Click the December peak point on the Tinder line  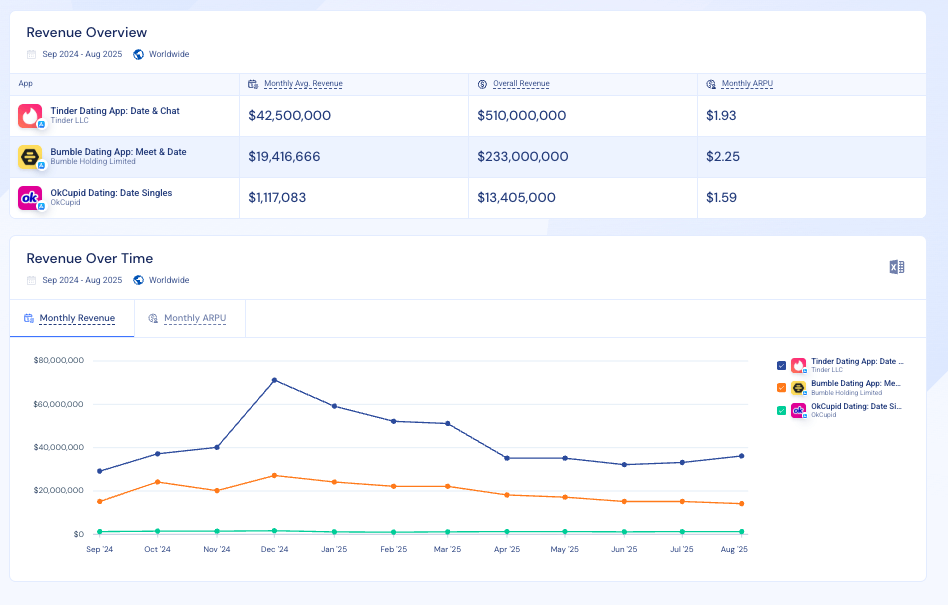click(273, 380)
